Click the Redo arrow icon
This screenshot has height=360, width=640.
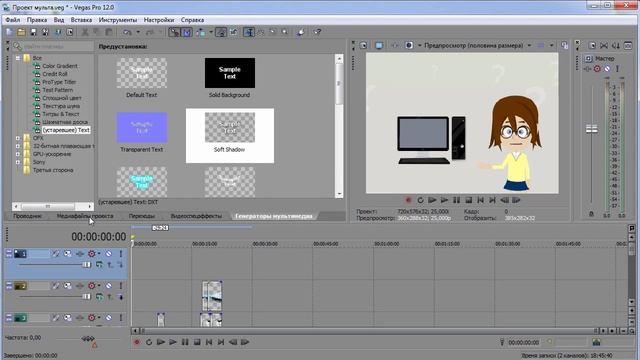click(x=150, y=32)
